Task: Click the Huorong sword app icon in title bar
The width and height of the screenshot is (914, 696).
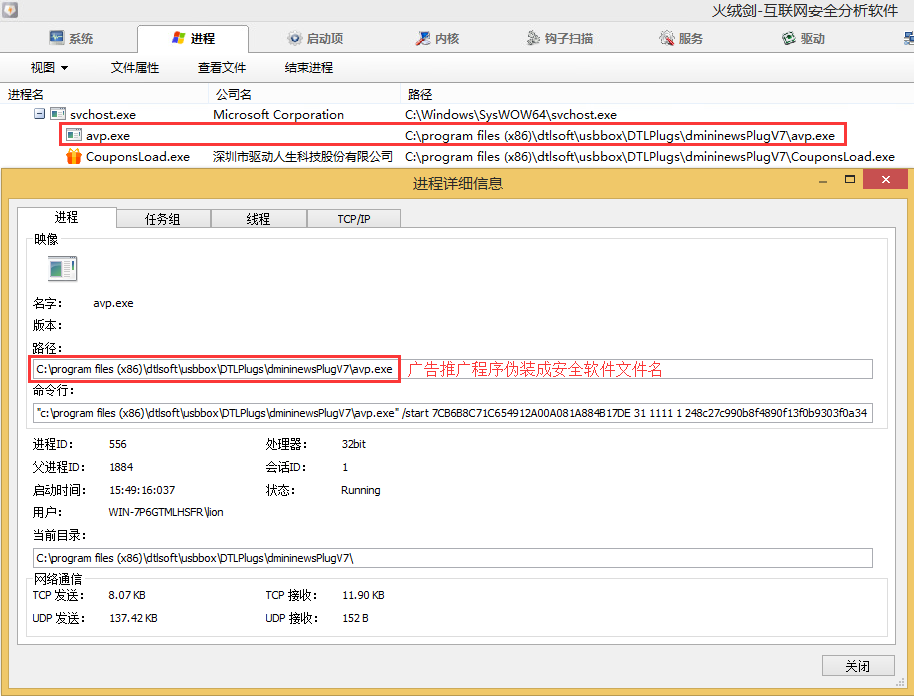Action: (11, 10)
